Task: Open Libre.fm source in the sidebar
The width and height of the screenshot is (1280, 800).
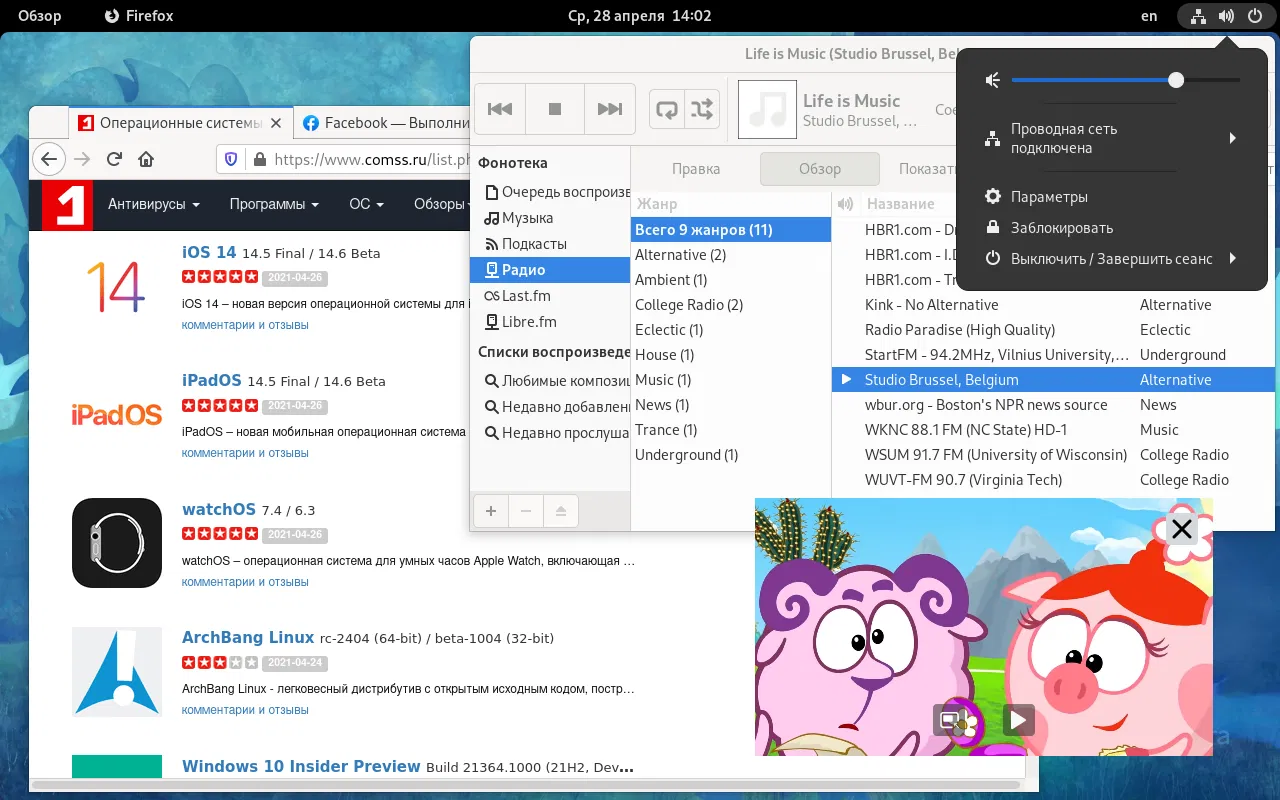Action: point(551,322)
